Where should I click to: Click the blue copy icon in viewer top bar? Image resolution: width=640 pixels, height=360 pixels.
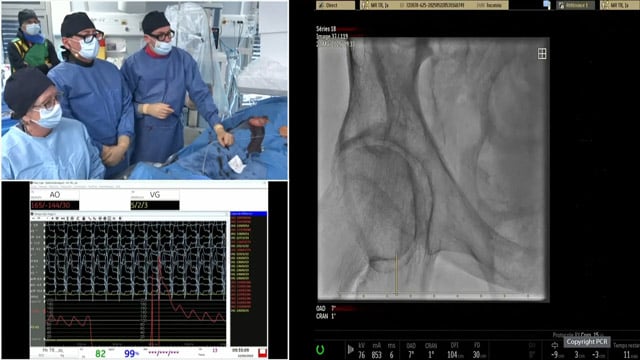[x=547, y=5]
